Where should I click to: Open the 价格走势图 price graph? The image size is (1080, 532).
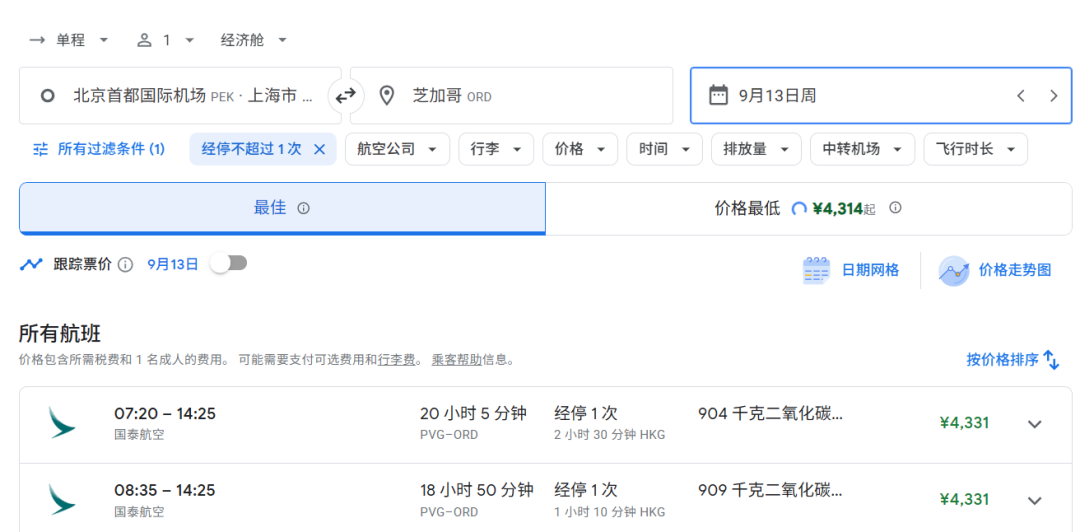[996, 270]
